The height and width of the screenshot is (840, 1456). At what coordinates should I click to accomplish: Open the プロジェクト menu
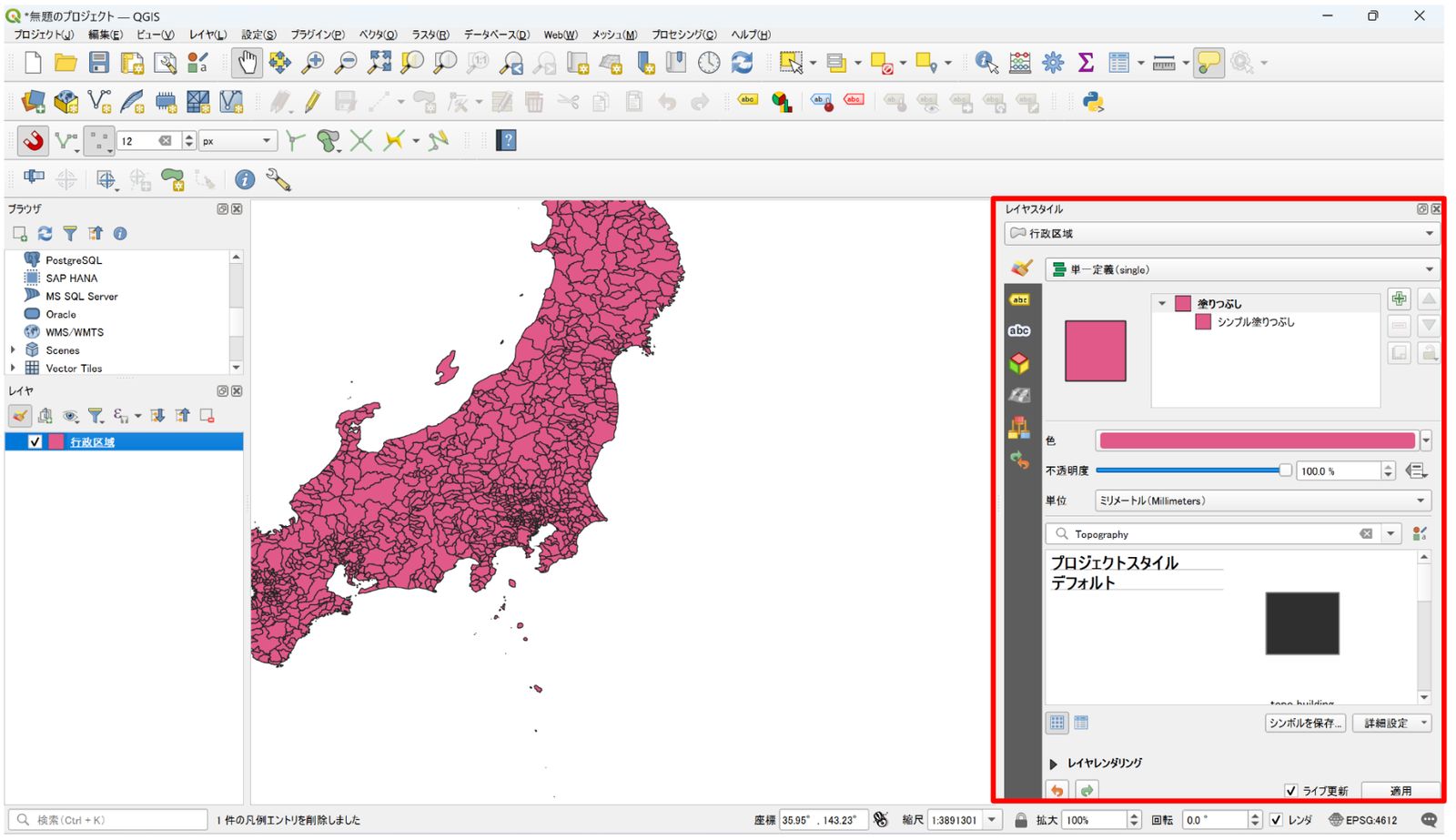tap(44, 35)
